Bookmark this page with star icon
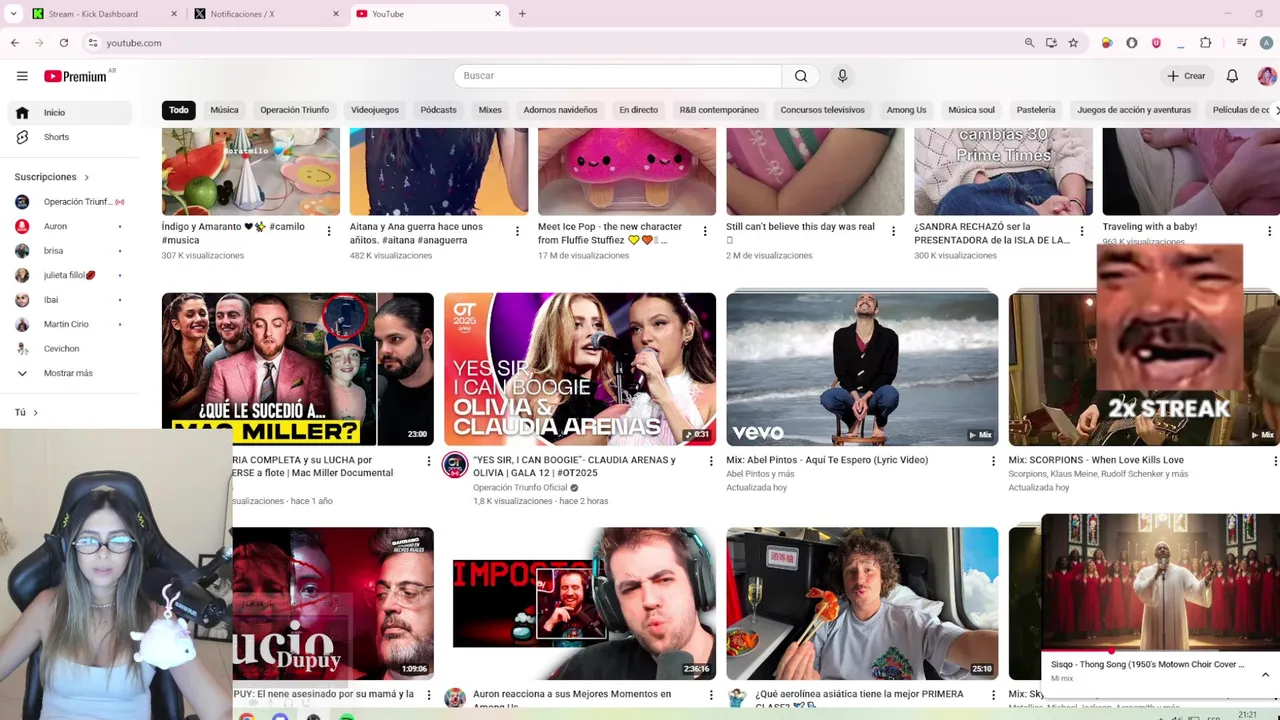This screenshot has height=720, width=1280. point(1073,43)
